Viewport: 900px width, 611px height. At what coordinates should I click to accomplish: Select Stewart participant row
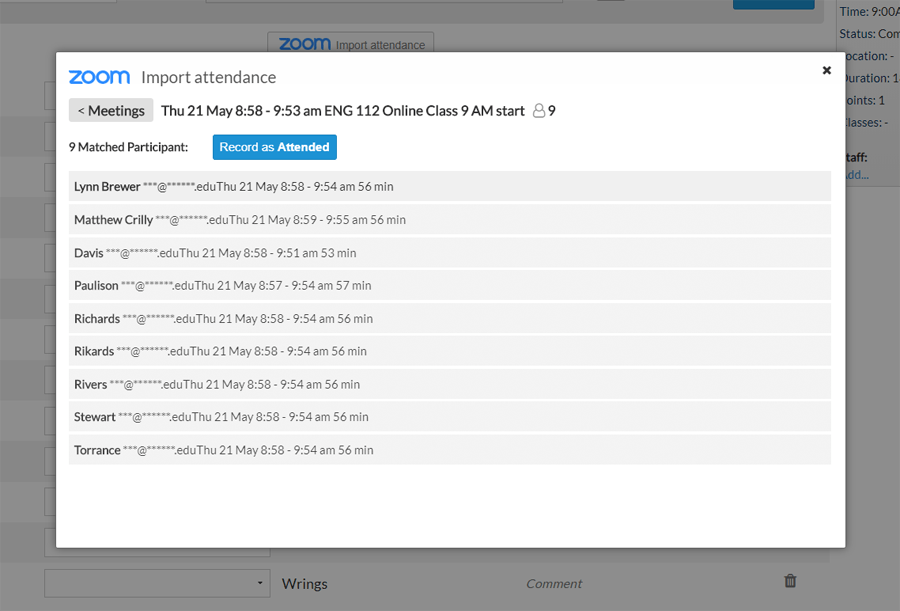[449, 417]
